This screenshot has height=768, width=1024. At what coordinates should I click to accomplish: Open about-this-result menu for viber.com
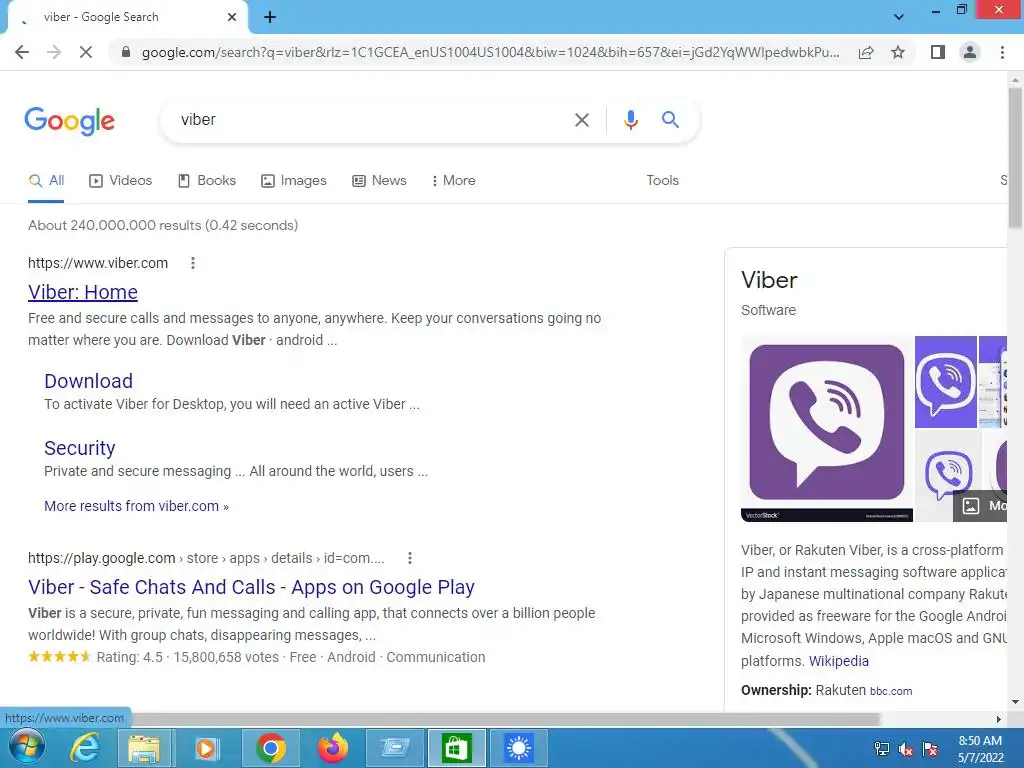click(x=193, y=263)
